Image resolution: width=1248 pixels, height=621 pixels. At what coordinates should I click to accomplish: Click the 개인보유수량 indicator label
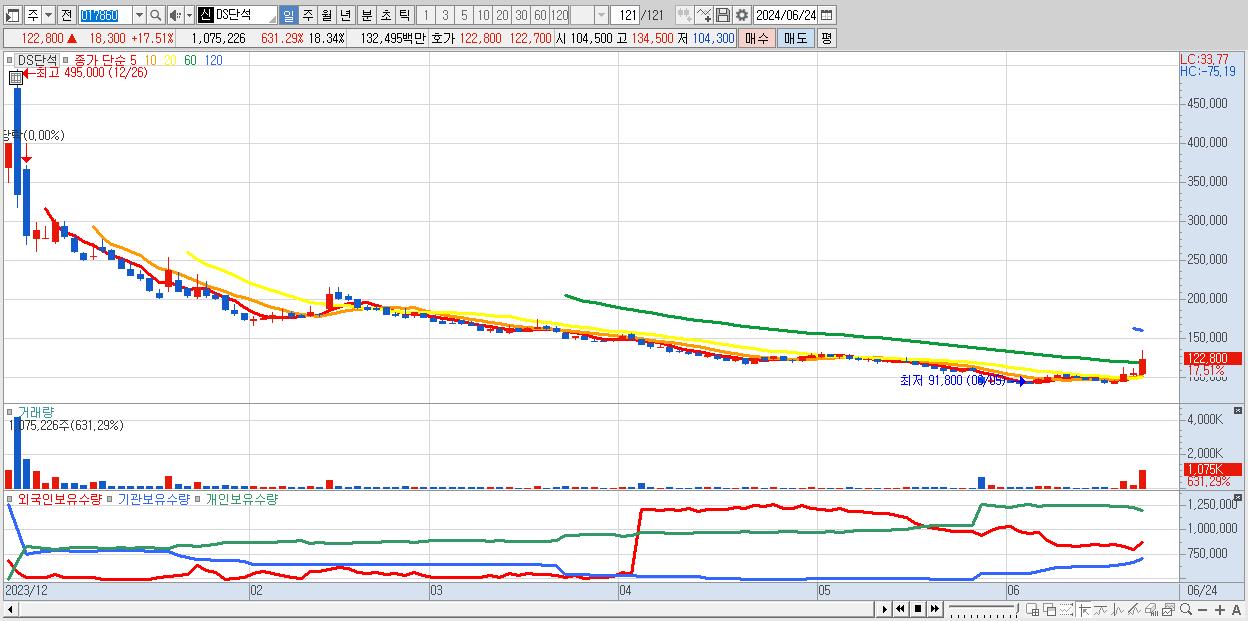click(241, 498)
